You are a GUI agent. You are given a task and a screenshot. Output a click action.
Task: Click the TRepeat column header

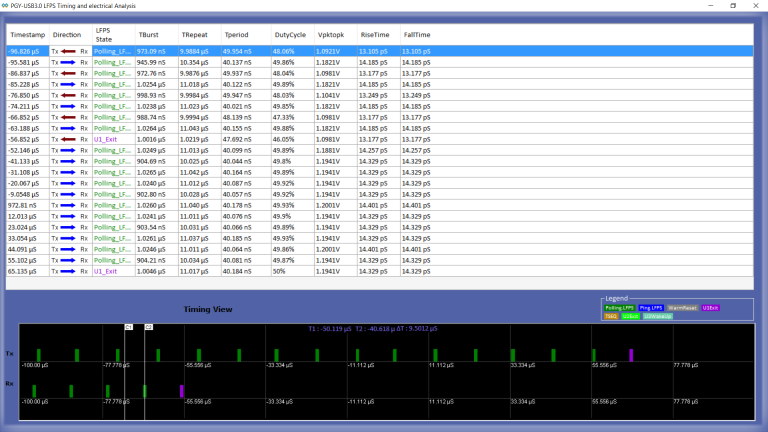tap(200, 35)
